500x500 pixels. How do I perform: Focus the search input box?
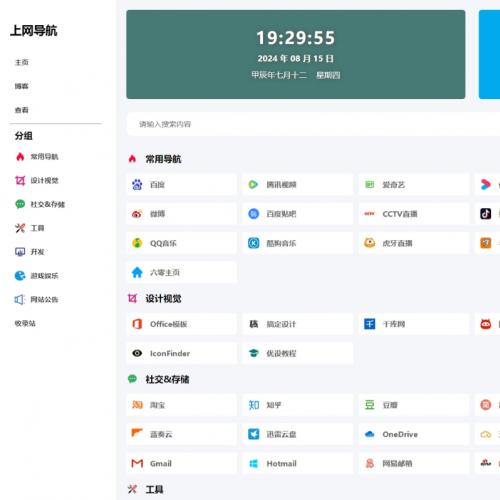(x=313, y=124)
